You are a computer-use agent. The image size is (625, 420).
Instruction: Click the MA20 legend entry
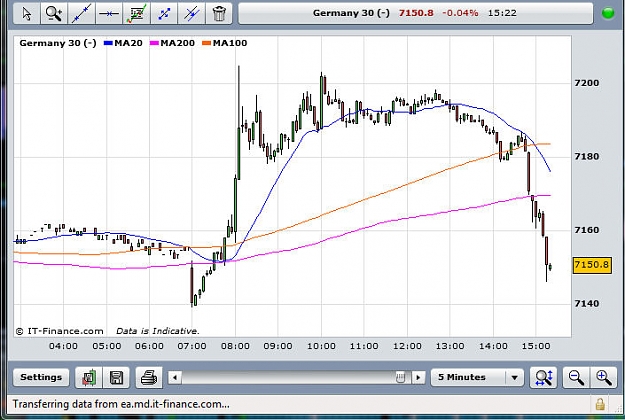coord(123,43)
